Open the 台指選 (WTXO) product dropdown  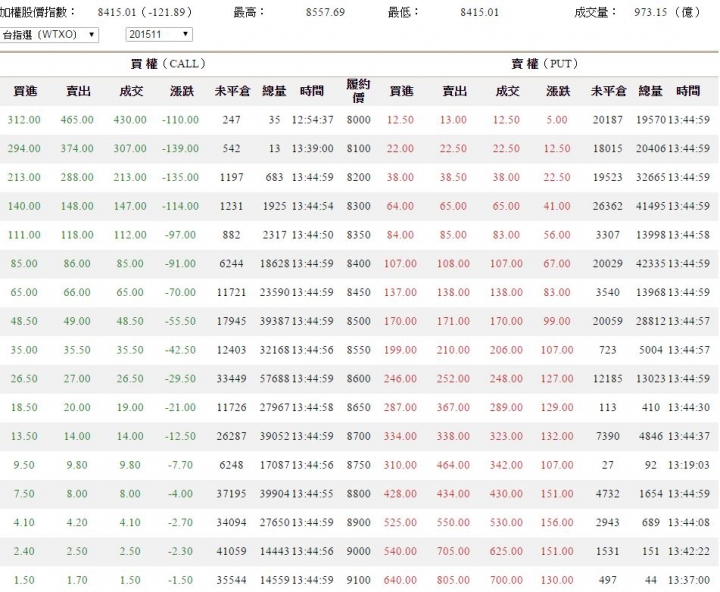tap(49, 34)
